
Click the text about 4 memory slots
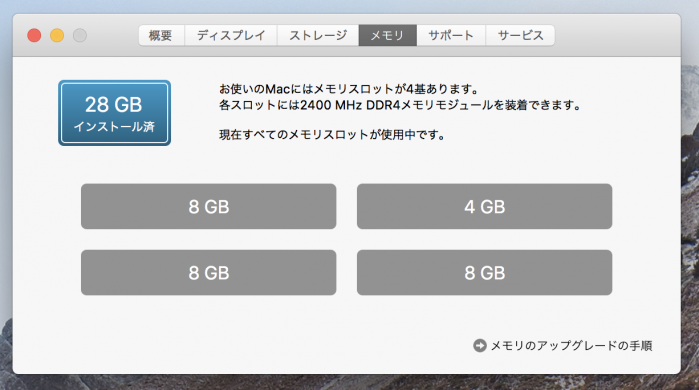(349, 89)
